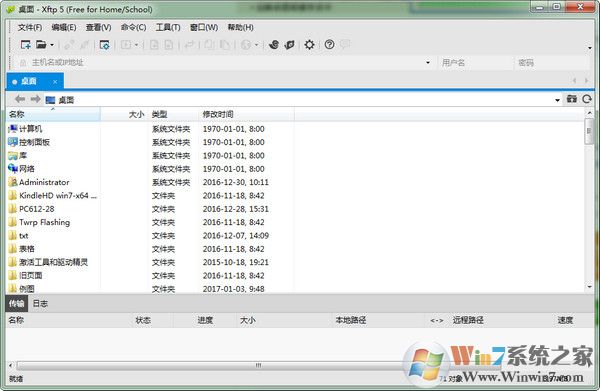Click the New Session toolbar icon
The width and height of the screenshot is (600, 391).
[26, 45]
